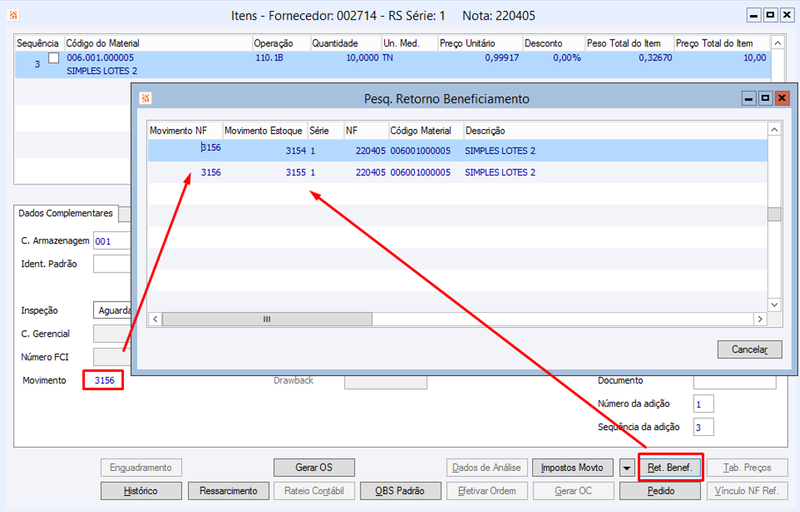Click the 10,0000 quantity cell

point(363,58)
